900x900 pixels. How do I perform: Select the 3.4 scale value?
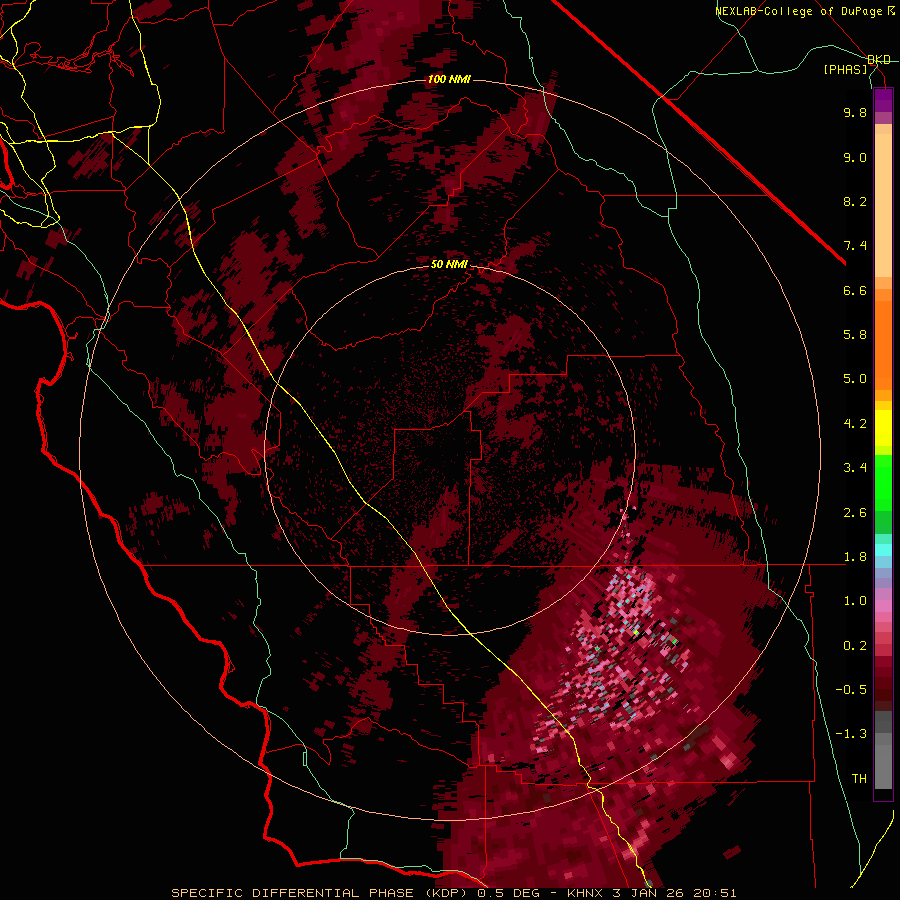[x=855, y=468]
